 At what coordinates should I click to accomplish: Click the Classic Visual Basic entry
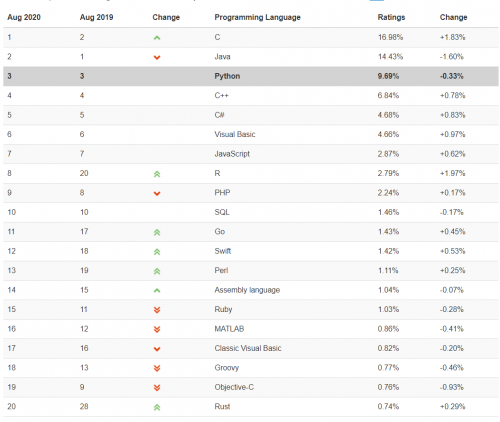click(248, 348)
